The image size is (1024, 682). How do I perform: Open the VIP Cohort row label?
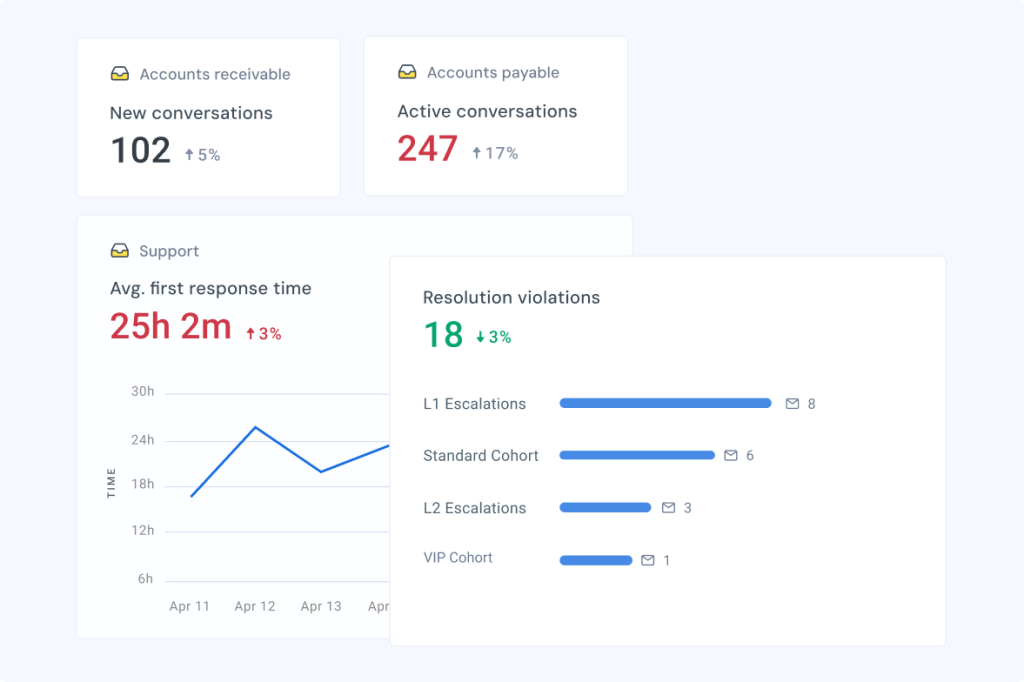(x=458, y=558)
